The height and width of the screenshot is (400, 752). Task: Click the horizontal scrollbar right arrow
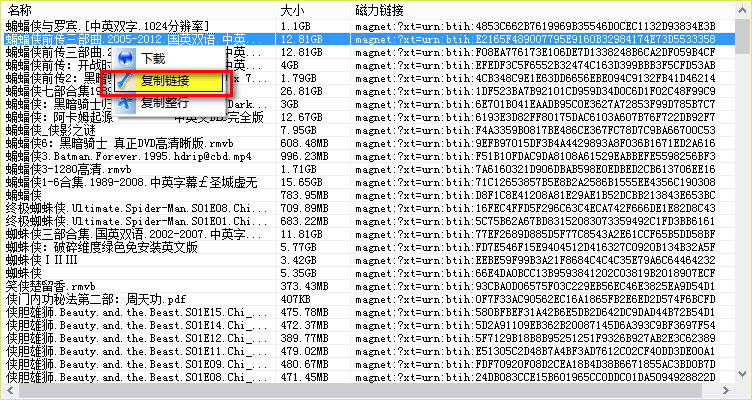(x=727, y=390)
